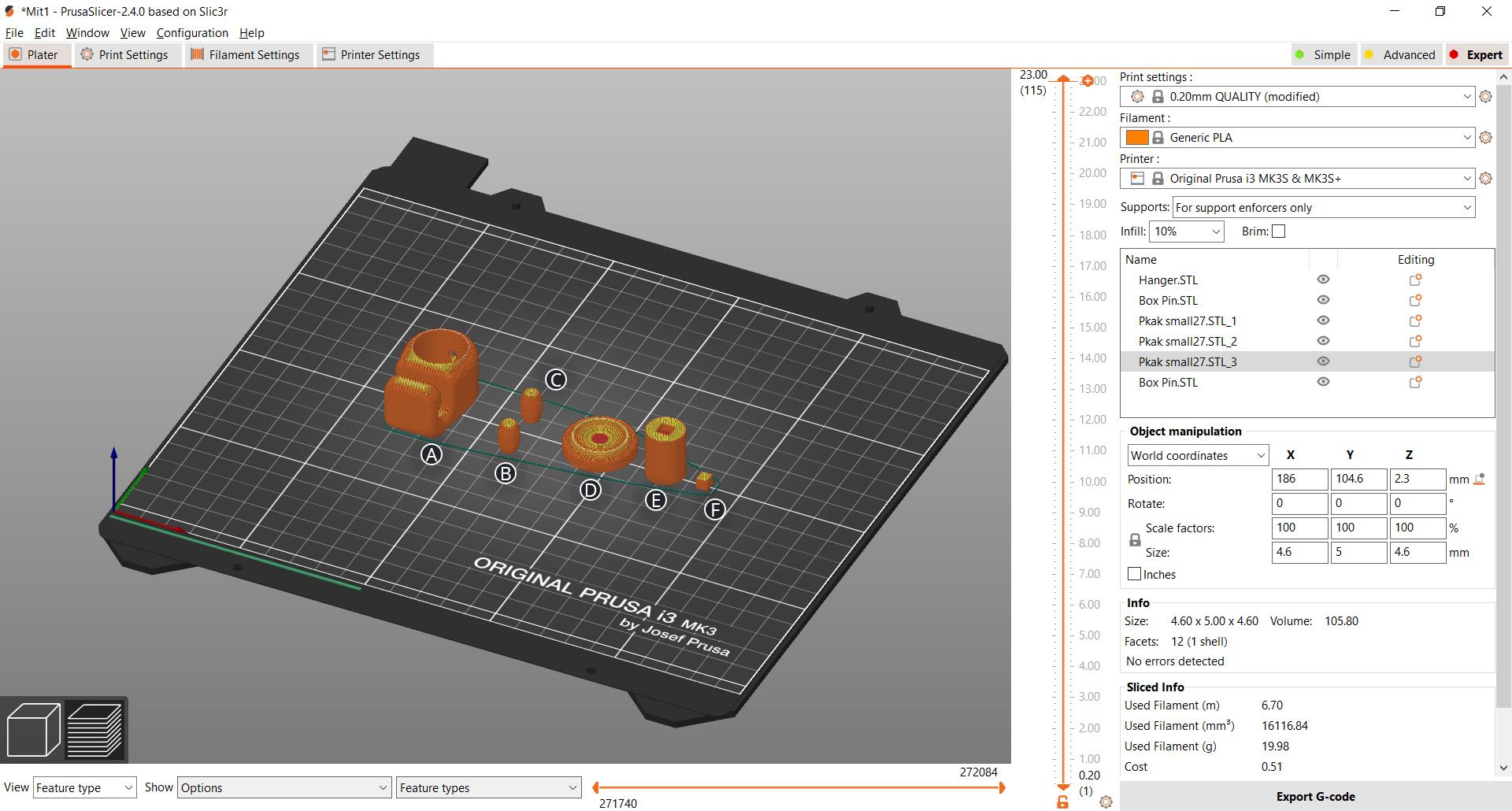Open the gear icon beside the Printer preset
The height and width of the screenshot is (811, 1512).
tap(1485, 179)
